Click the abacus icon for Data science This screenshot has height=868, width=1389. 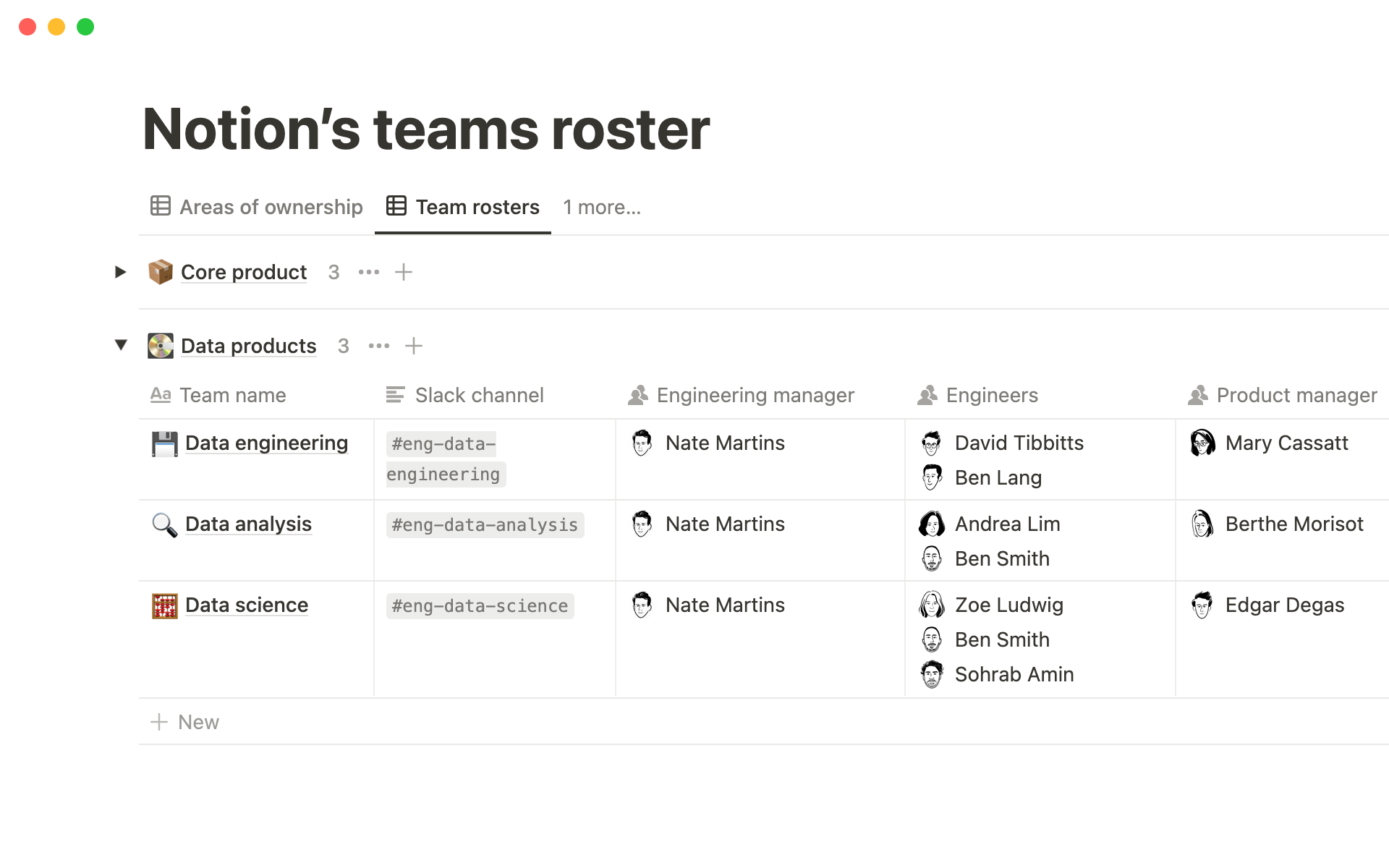(x=164, y=605)
